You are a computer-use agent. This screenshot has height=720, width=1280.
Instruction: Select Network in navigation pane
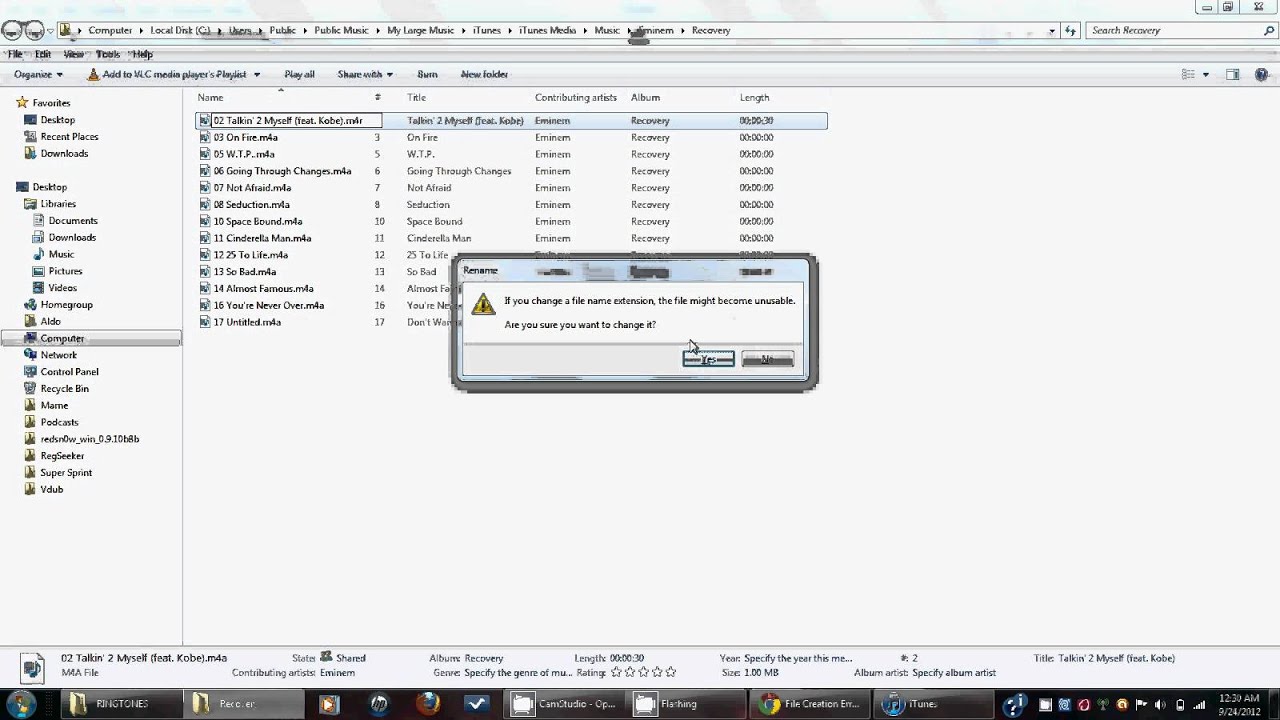point(58,356)
